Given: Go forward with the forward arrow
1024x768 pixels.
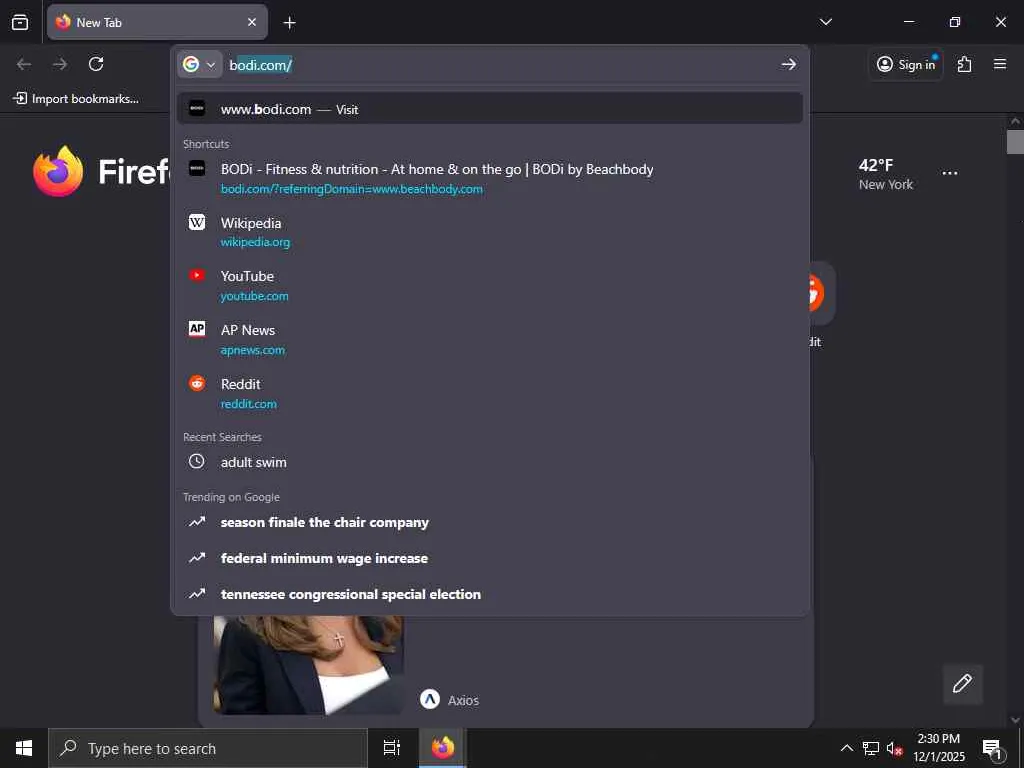Looking at the screenshot, I should [60, 64].
